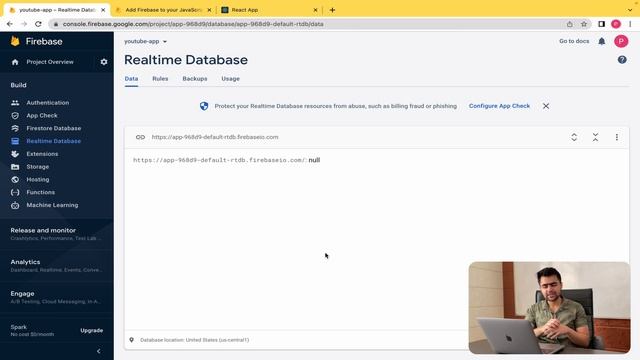Open Project Overview home icon
640x360 pixels.
15,62
